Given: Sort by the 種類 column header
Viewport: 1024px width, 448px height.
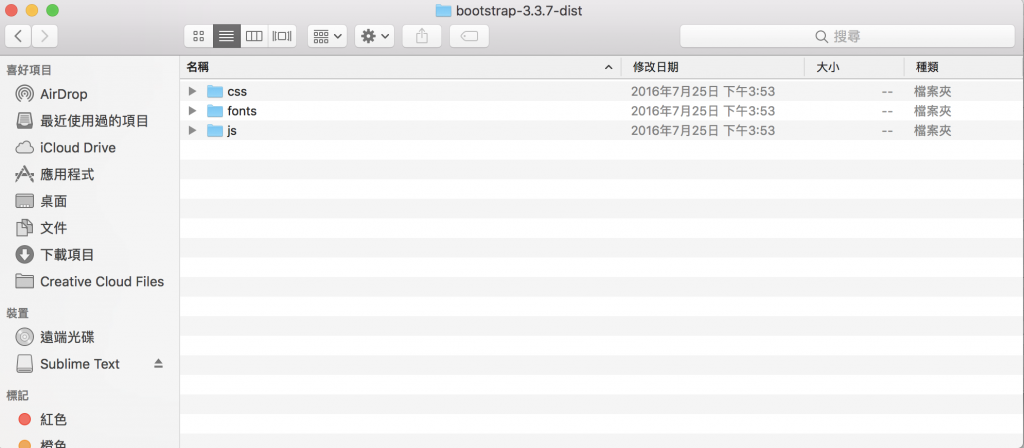Looking at the screenshot, I should pos(964,67).
